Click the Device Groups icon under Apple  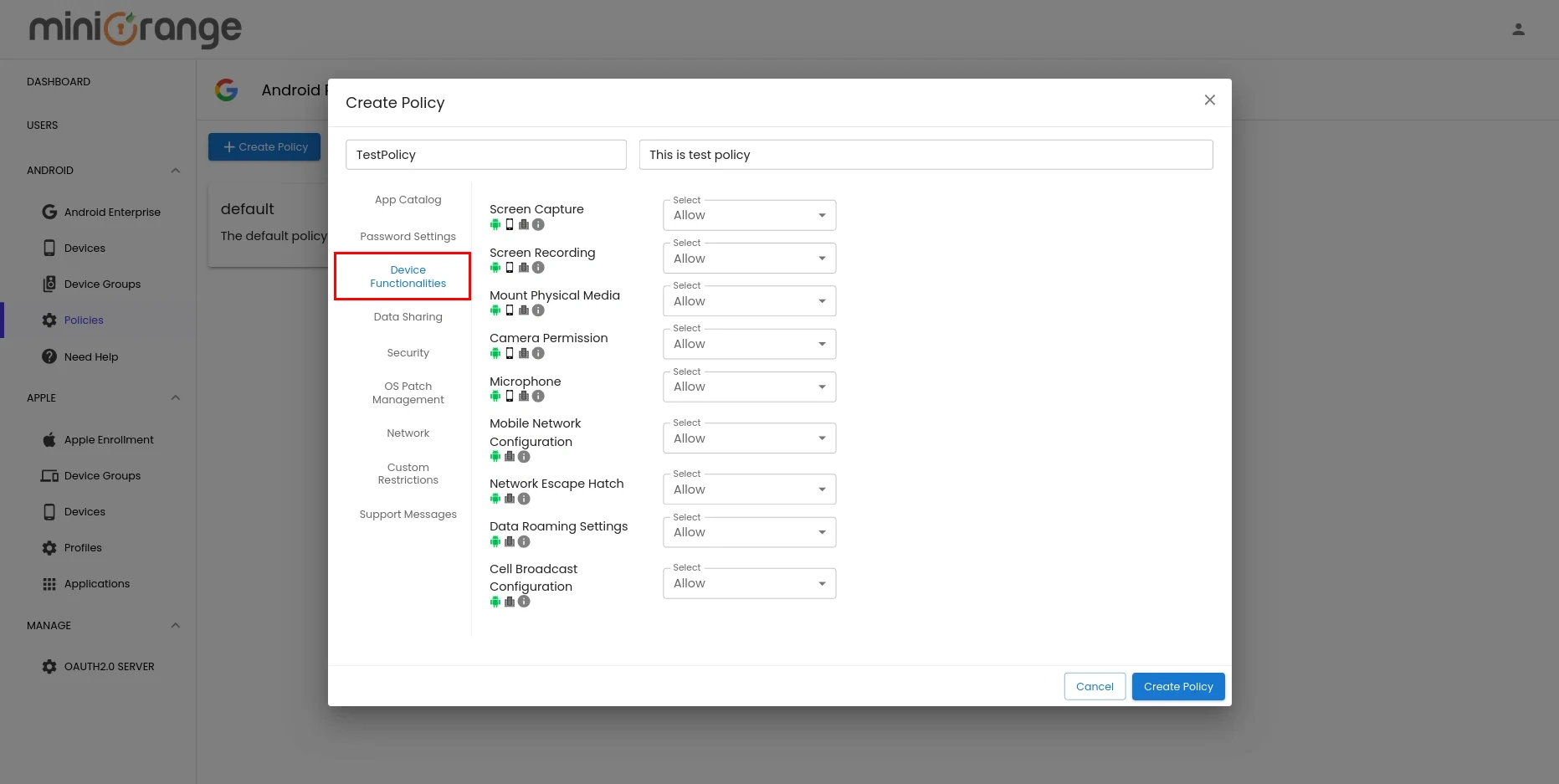click(x=49, y=475)
